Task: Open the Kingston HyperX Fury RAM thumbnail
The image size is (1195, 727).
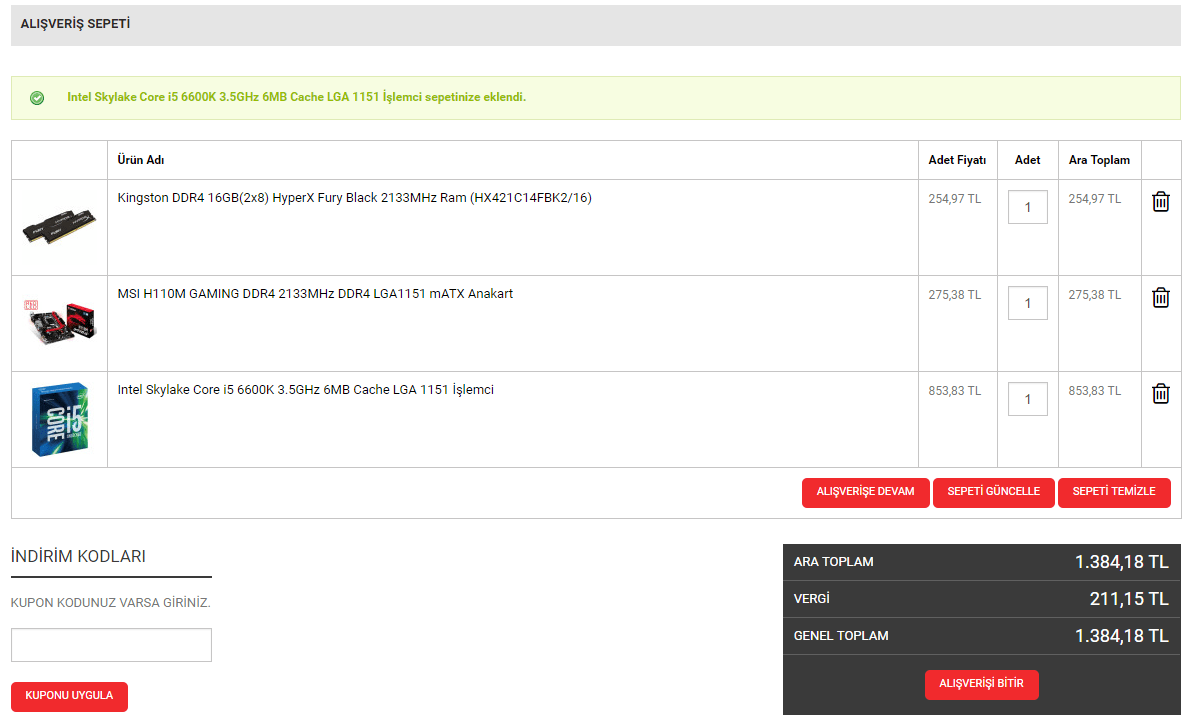Action: pos(59,226)
